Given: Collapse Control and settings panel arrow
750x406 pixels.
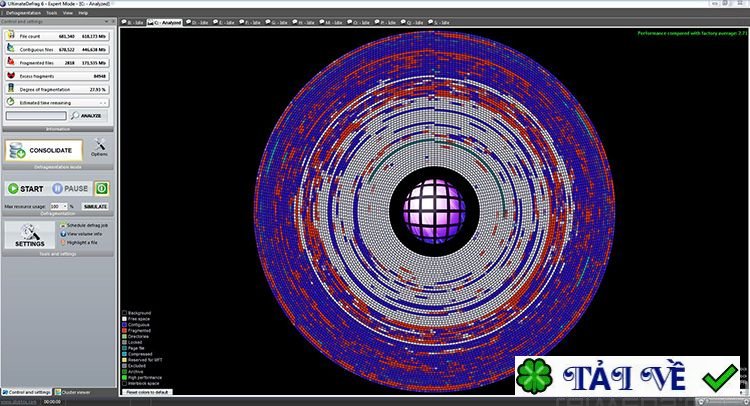Looking at the screenshot, I should click(x=106, y=22).
